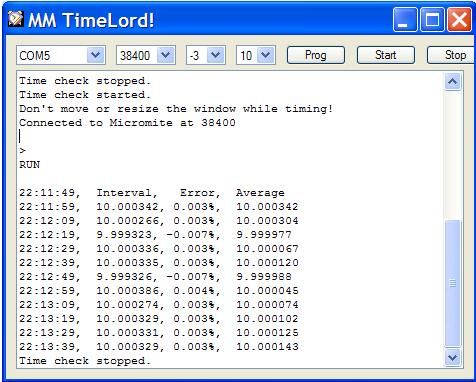This screenshot has height=382, width=476.
Task: Close the MM TimeLord window
Action: click(460, 20)
